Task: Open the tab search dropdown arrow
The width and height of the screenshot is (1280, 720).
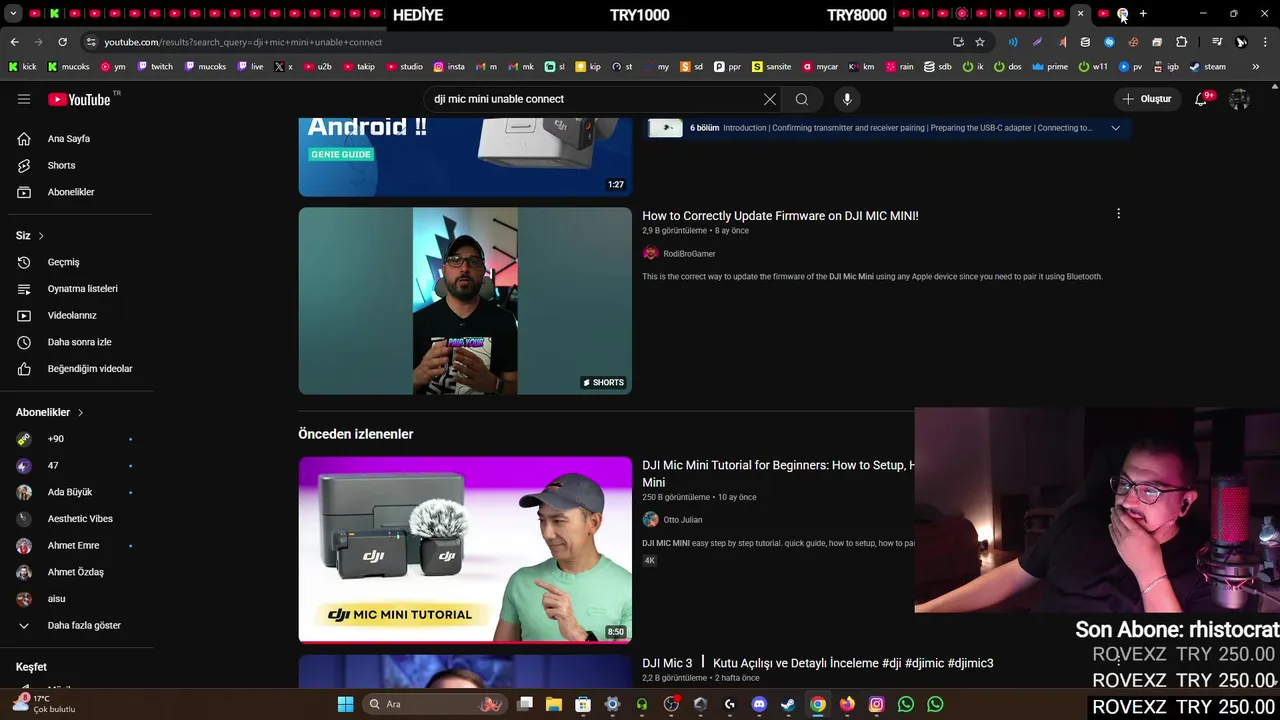Action: (x=13, y=14)
